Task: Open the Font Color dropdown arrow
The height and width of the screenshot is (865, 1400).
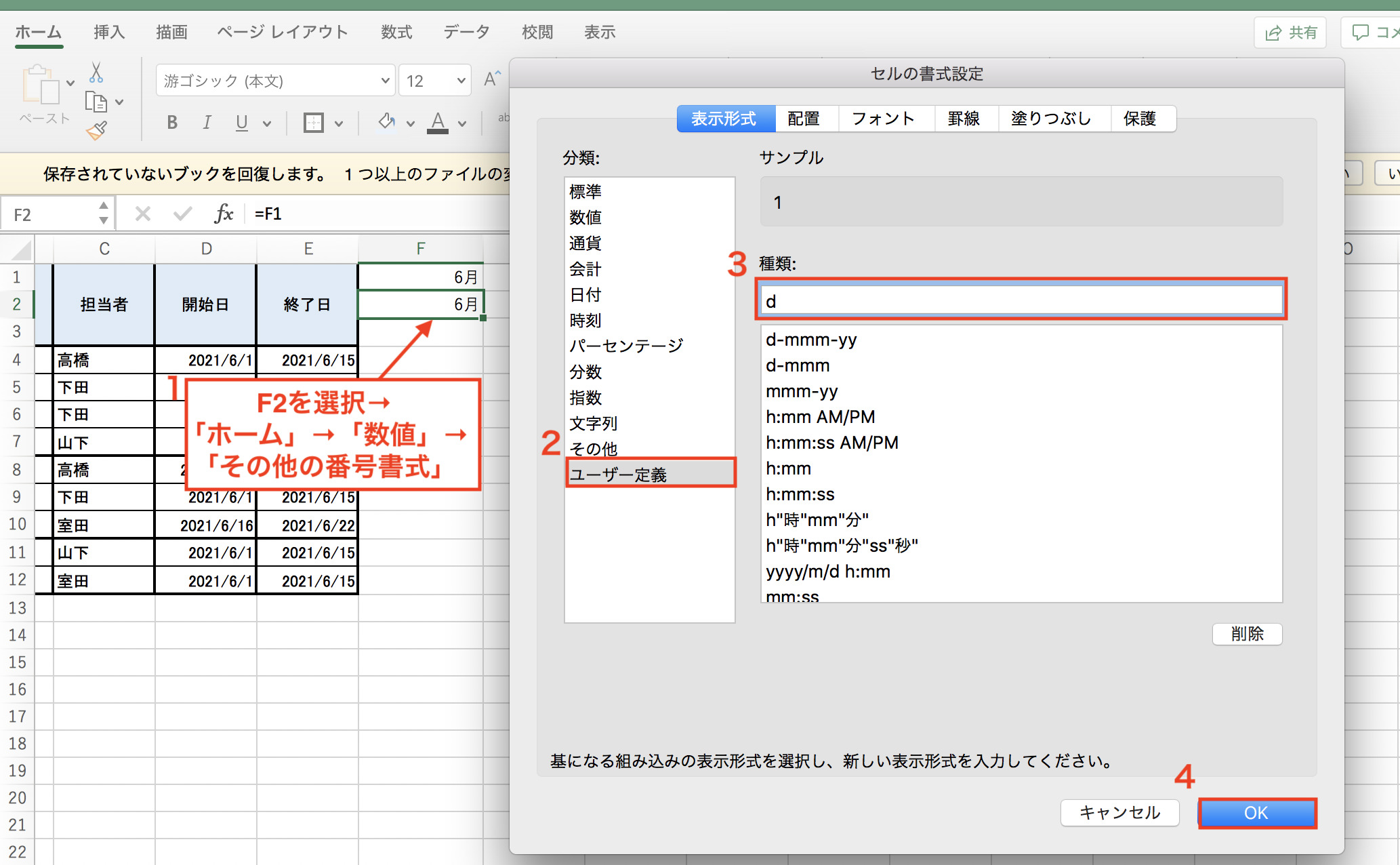Action: coord(462,123)
